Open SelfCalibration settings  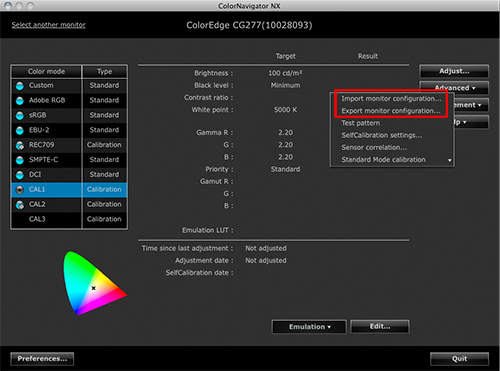tap(382, 135)
